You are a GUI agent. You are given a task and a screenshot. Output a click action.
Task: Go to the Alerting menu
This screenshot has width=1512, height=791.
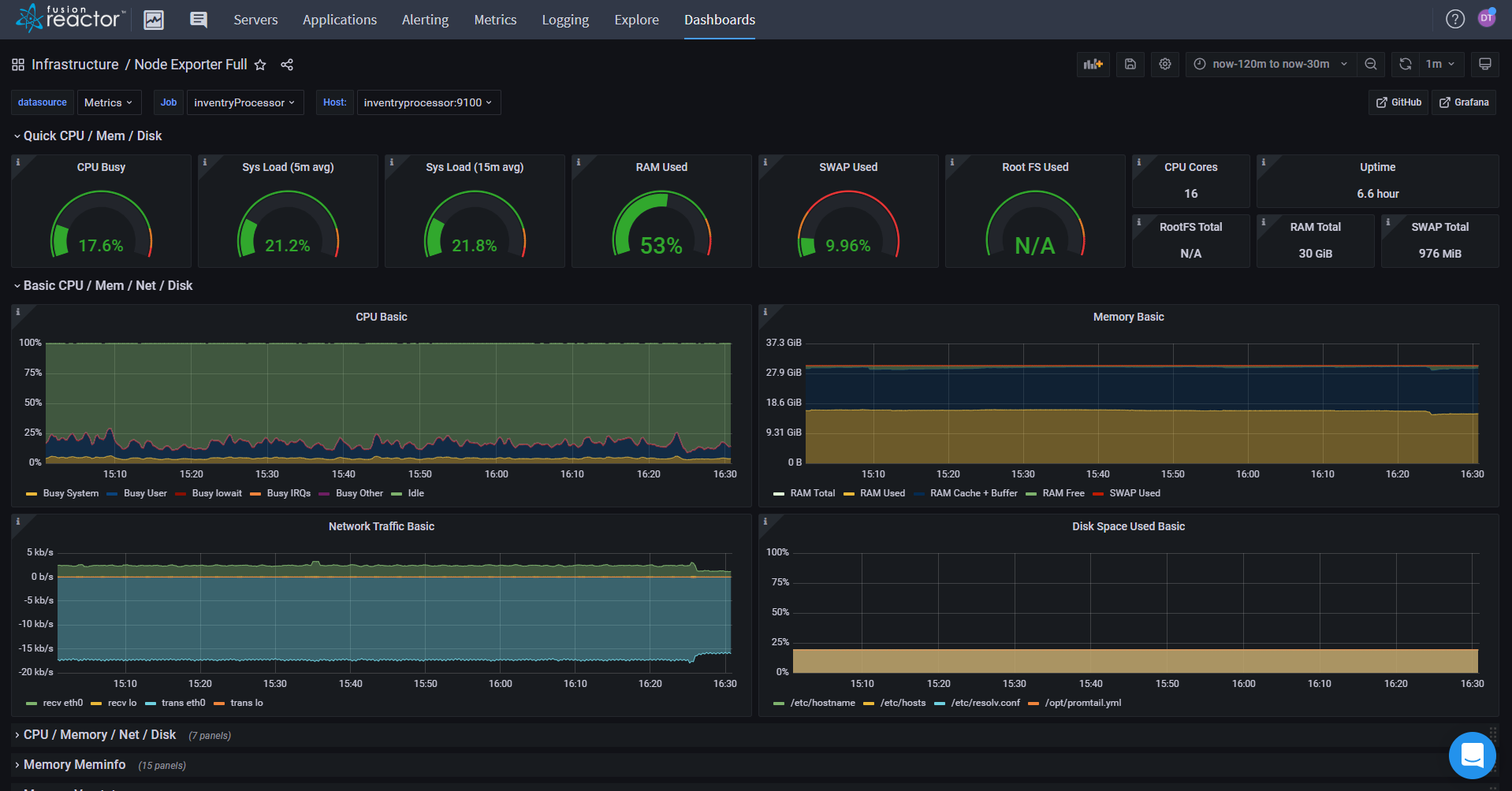click(425, 20)
